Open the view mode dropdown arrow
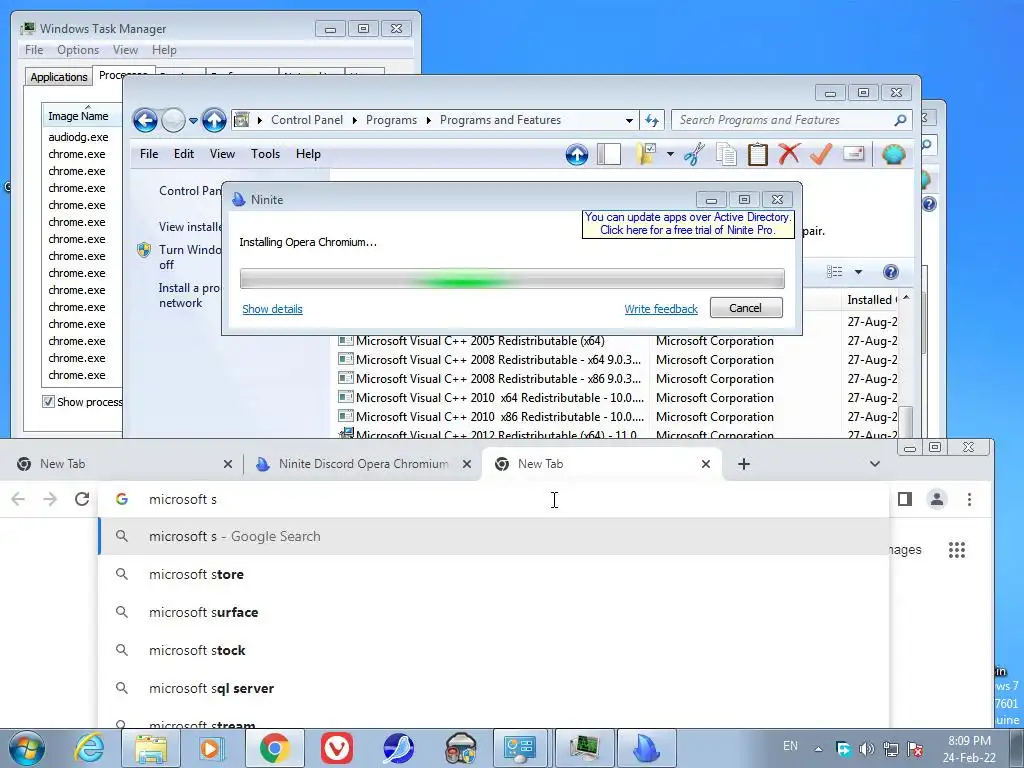Screen dimensions: 1024x768 [858, 272]
